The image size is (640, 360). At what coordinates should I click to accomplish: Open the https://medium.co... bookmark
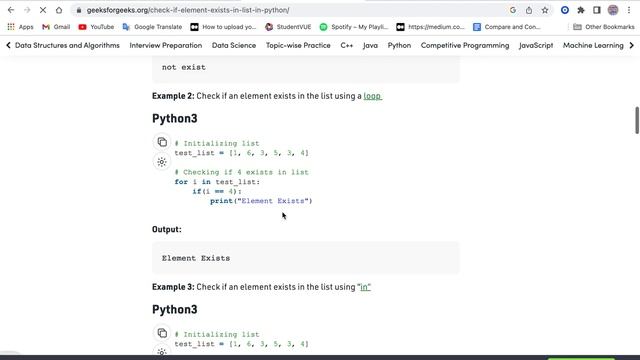(431, 27)
